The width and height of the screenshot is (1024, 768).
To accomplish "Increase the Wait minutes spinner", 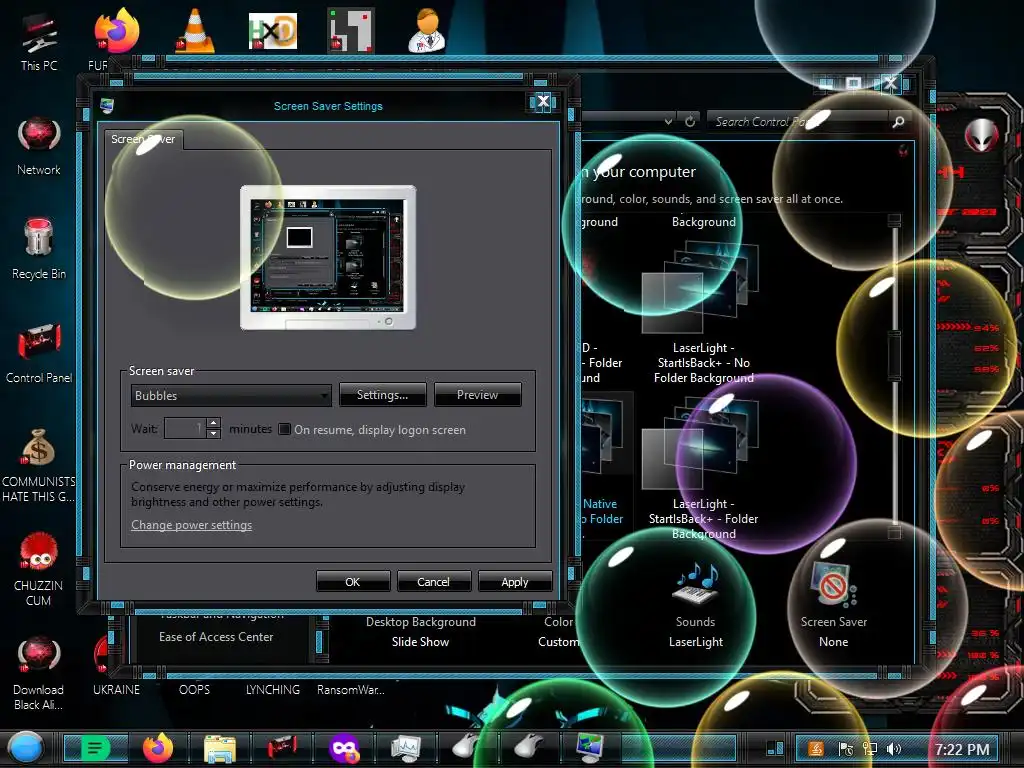I will point(213,423).
